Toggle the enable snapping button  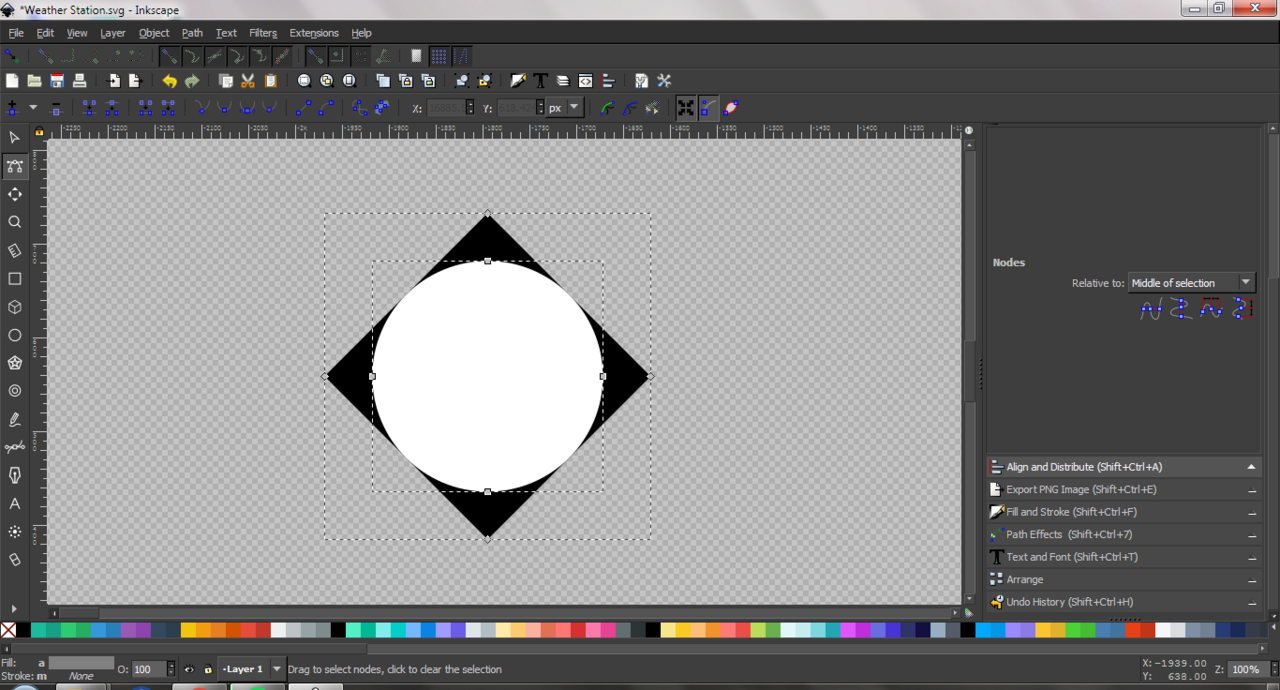tap(12, 56)
